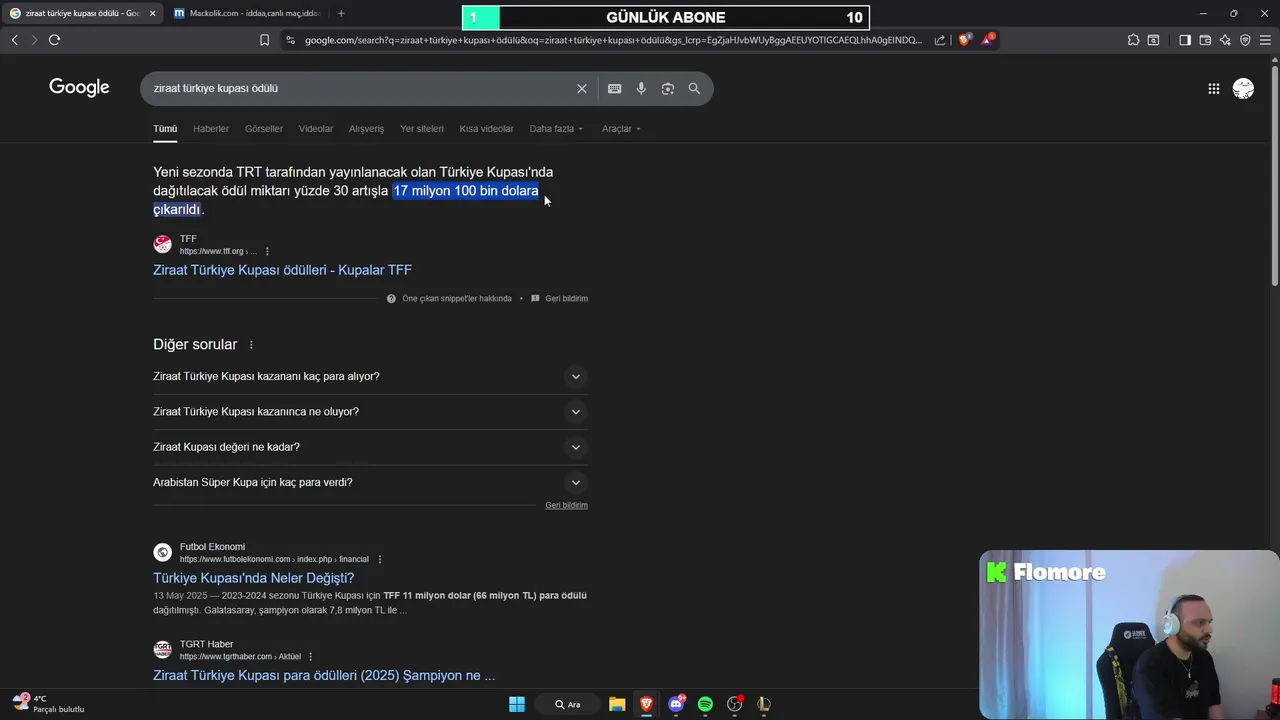
Task: Open the weather widget on taskbar
Action: click(x=48, y=704)
